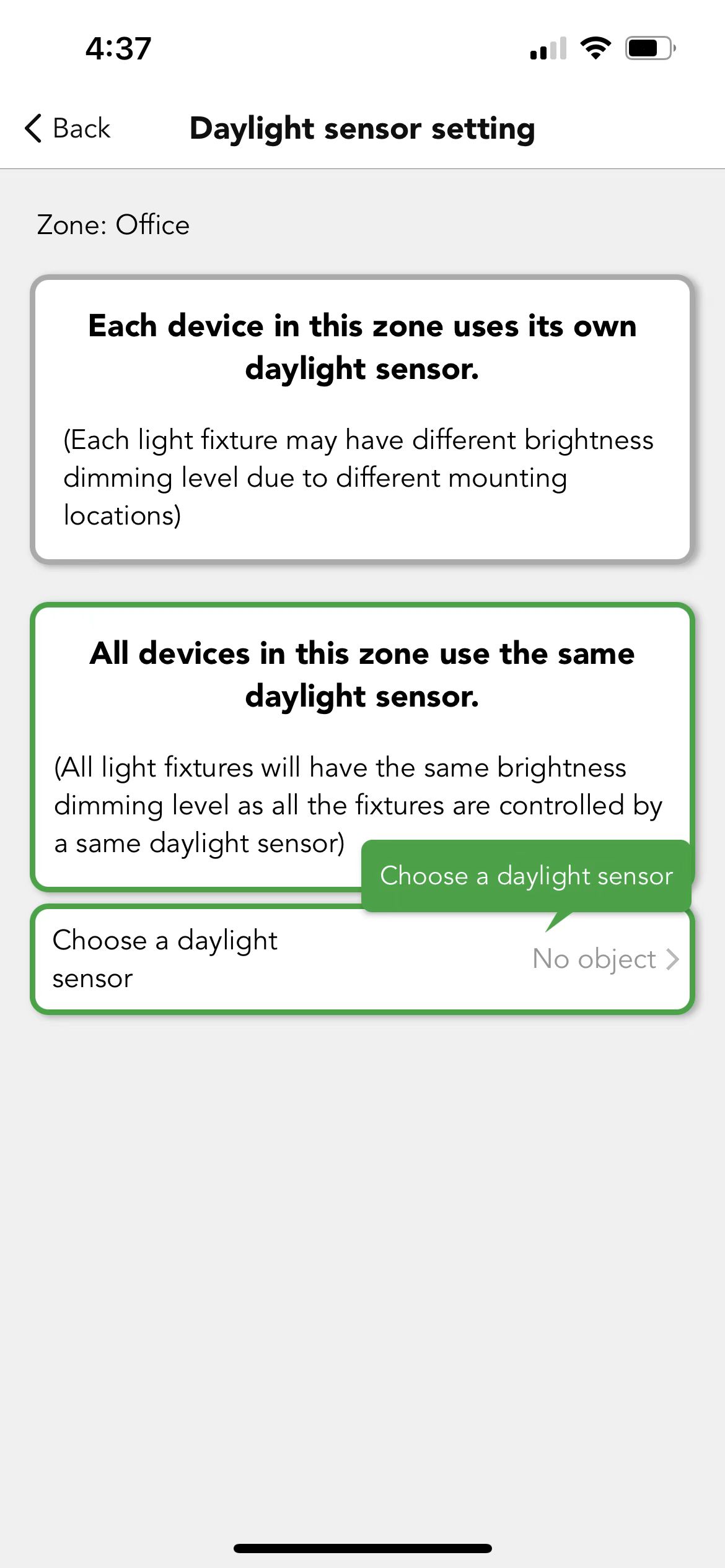Image resolution: width=725 pixels, height=1568 pixels.
Task: Open the 'Choose a daylight sensor' row
Action: pyautogui.click(x=362, y=959)
